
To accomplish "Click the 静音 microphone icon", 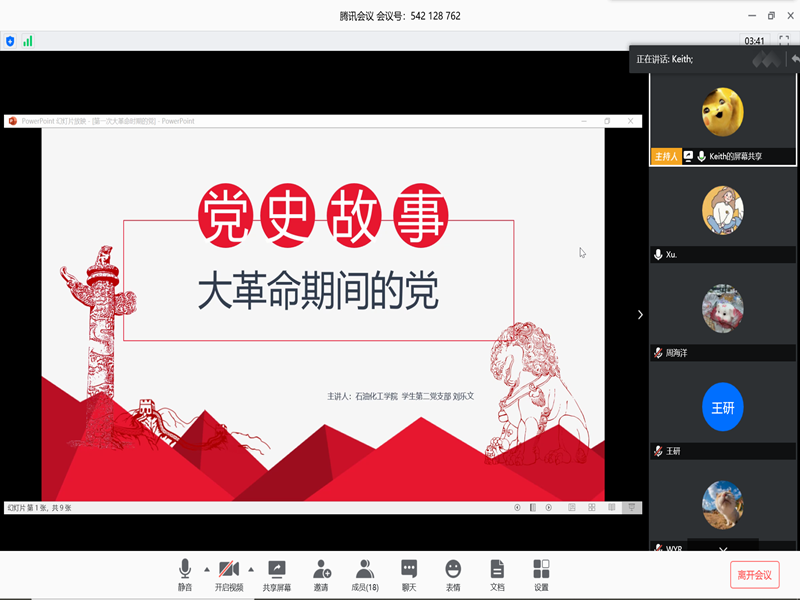I will tap(185, 569).
